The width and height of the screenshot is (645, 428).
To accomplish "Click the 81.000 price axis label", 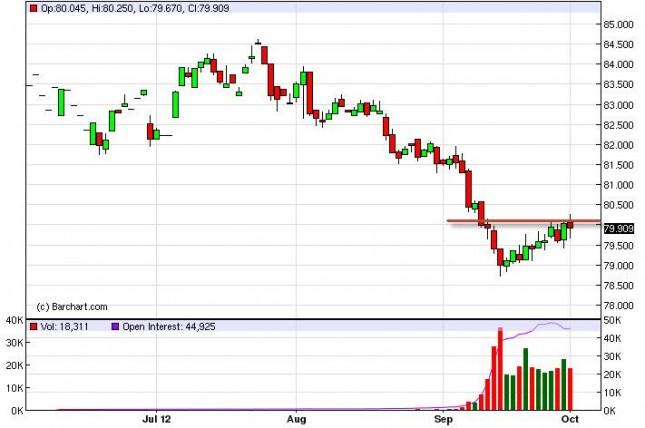I will [x=618, y=185].
